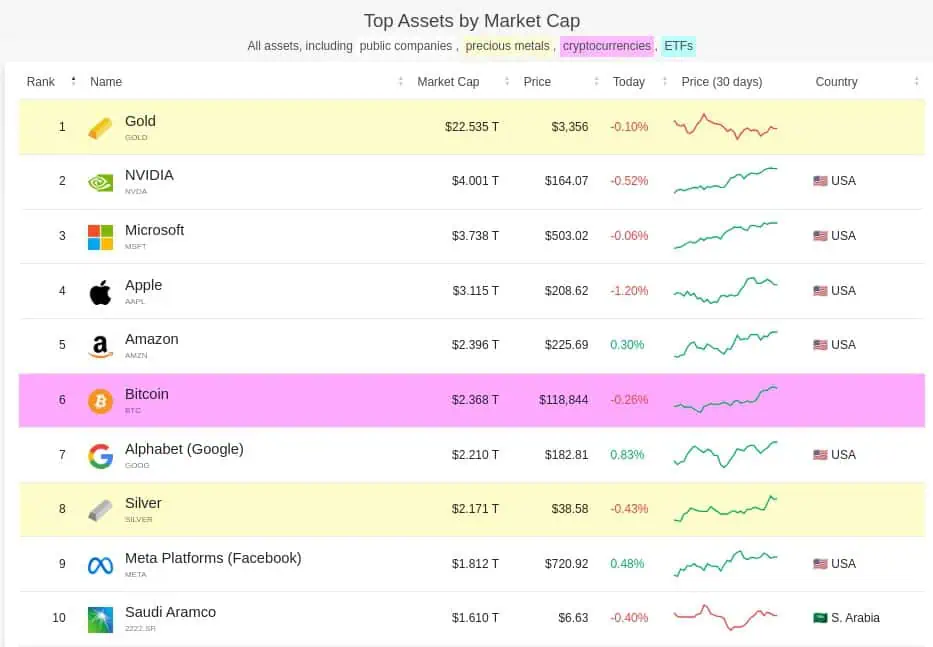This screenshot has height=647, width=933.
Task: Open the cryptocurrencies link
Action: coord(607,46)
